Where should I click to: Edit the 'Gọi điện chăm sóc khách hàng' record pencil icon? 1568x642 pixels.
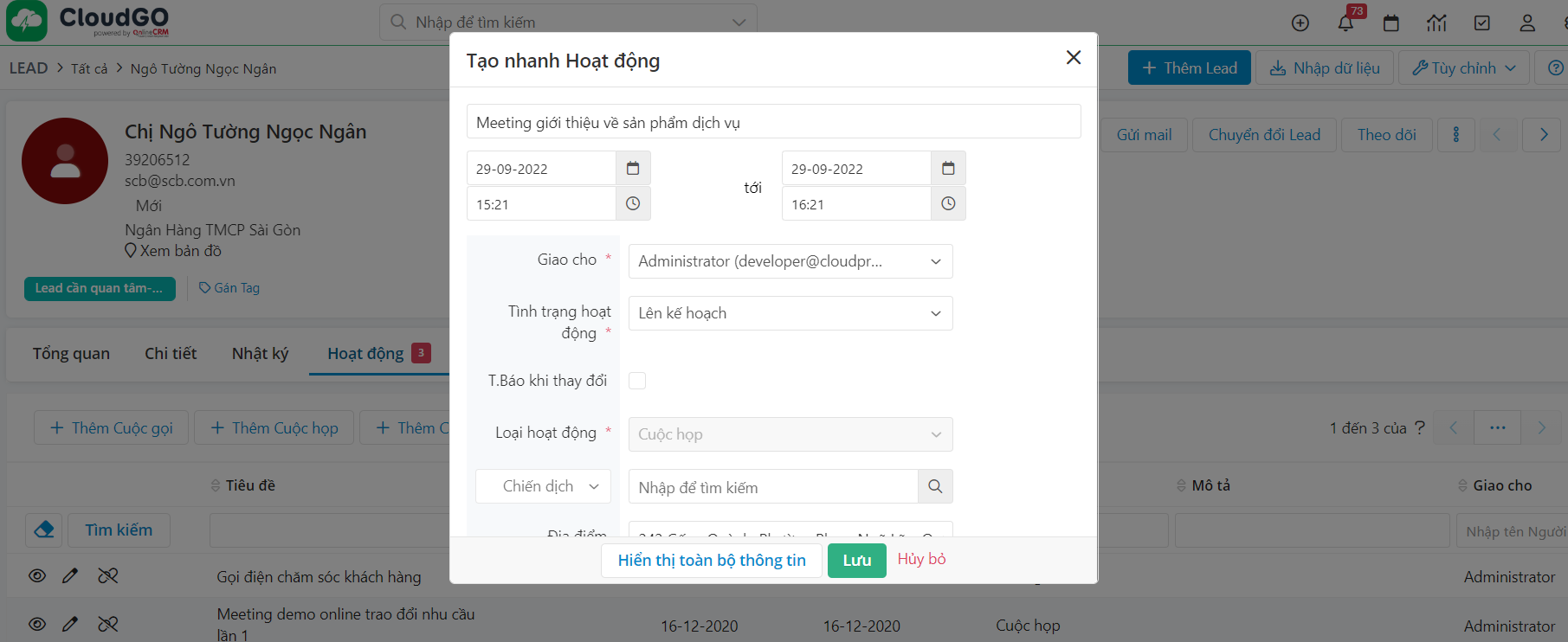tap(70, 575)
